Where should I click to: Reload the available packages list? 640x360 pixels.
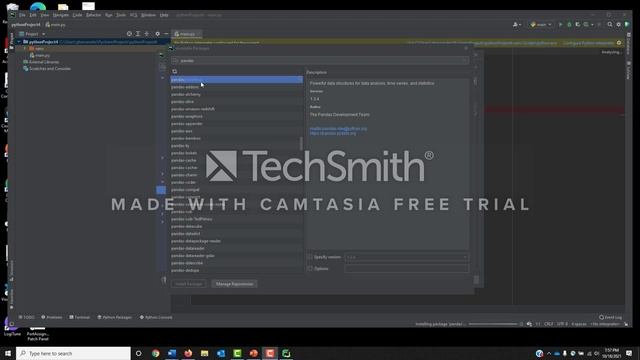(x=175, y=71)
